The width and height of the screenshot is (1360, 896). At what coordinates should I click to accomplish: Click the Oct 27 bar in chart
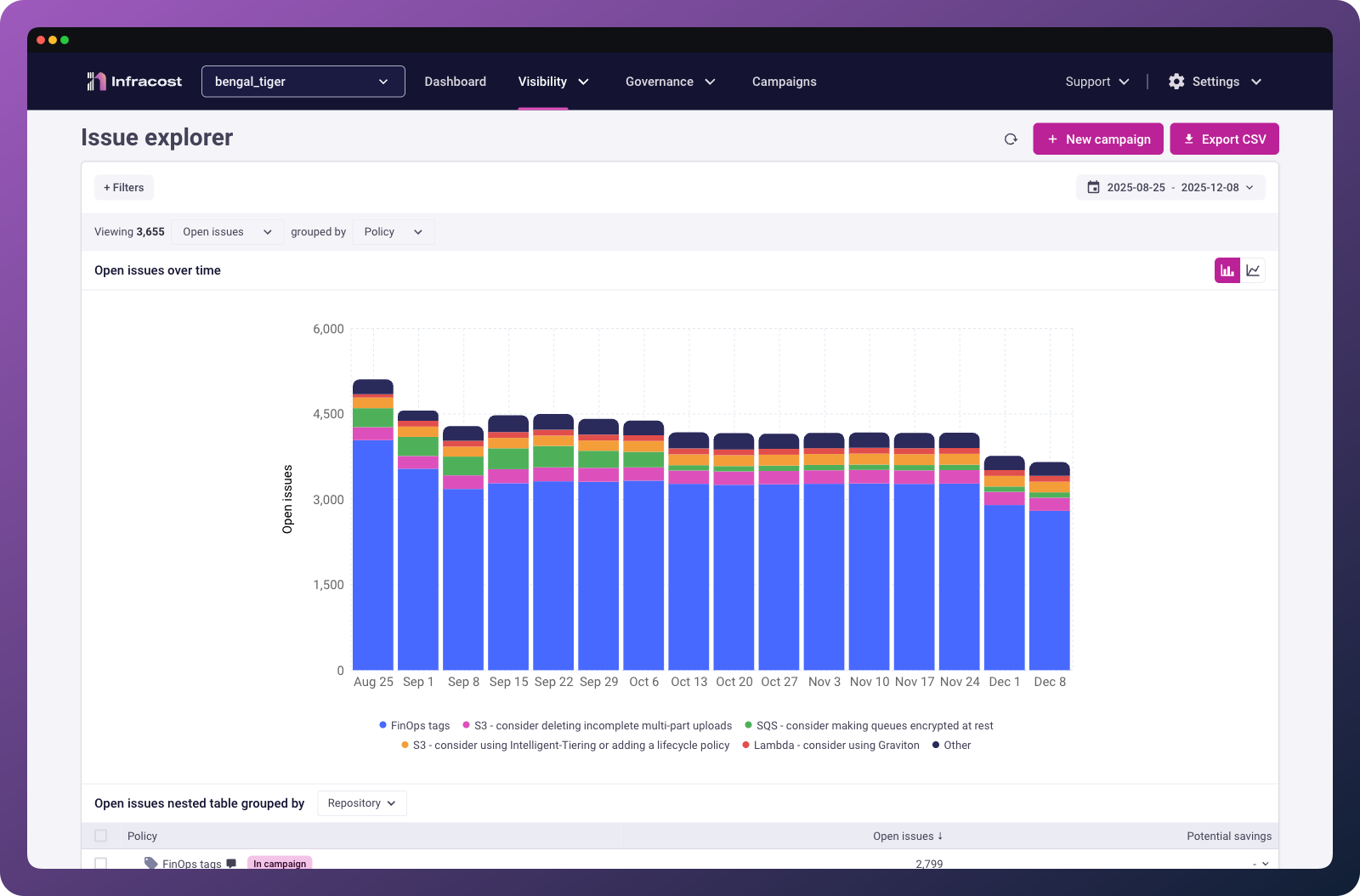[x=779, y=552]
